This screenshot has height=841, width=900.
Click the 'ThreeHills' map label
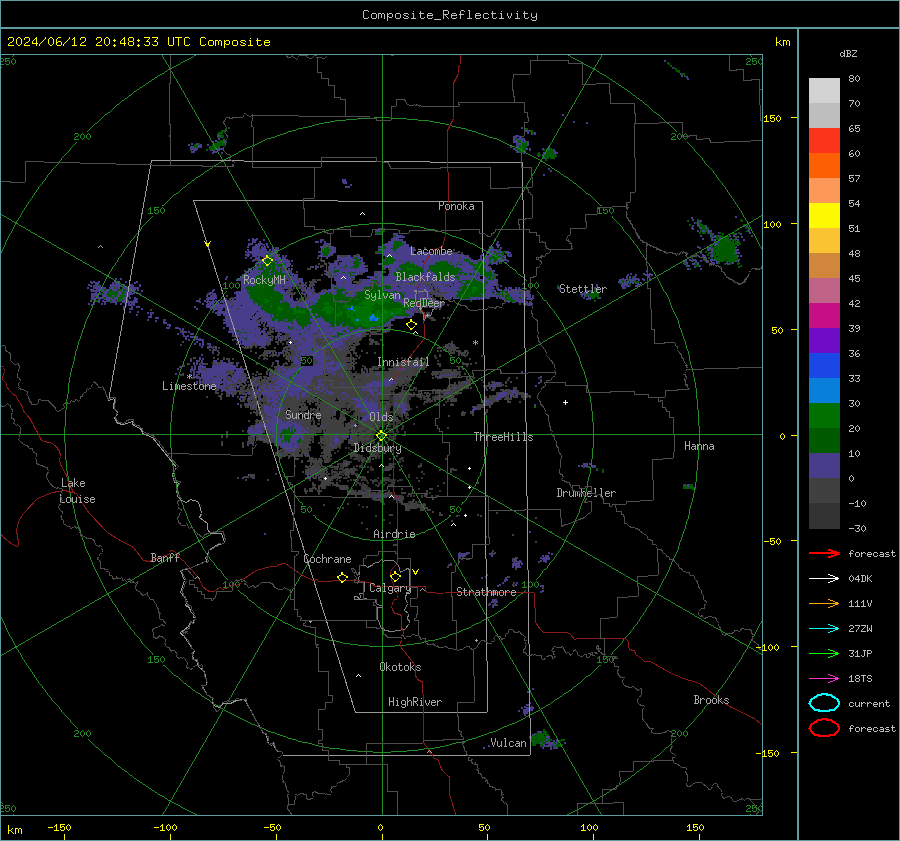tap(503, 437)
